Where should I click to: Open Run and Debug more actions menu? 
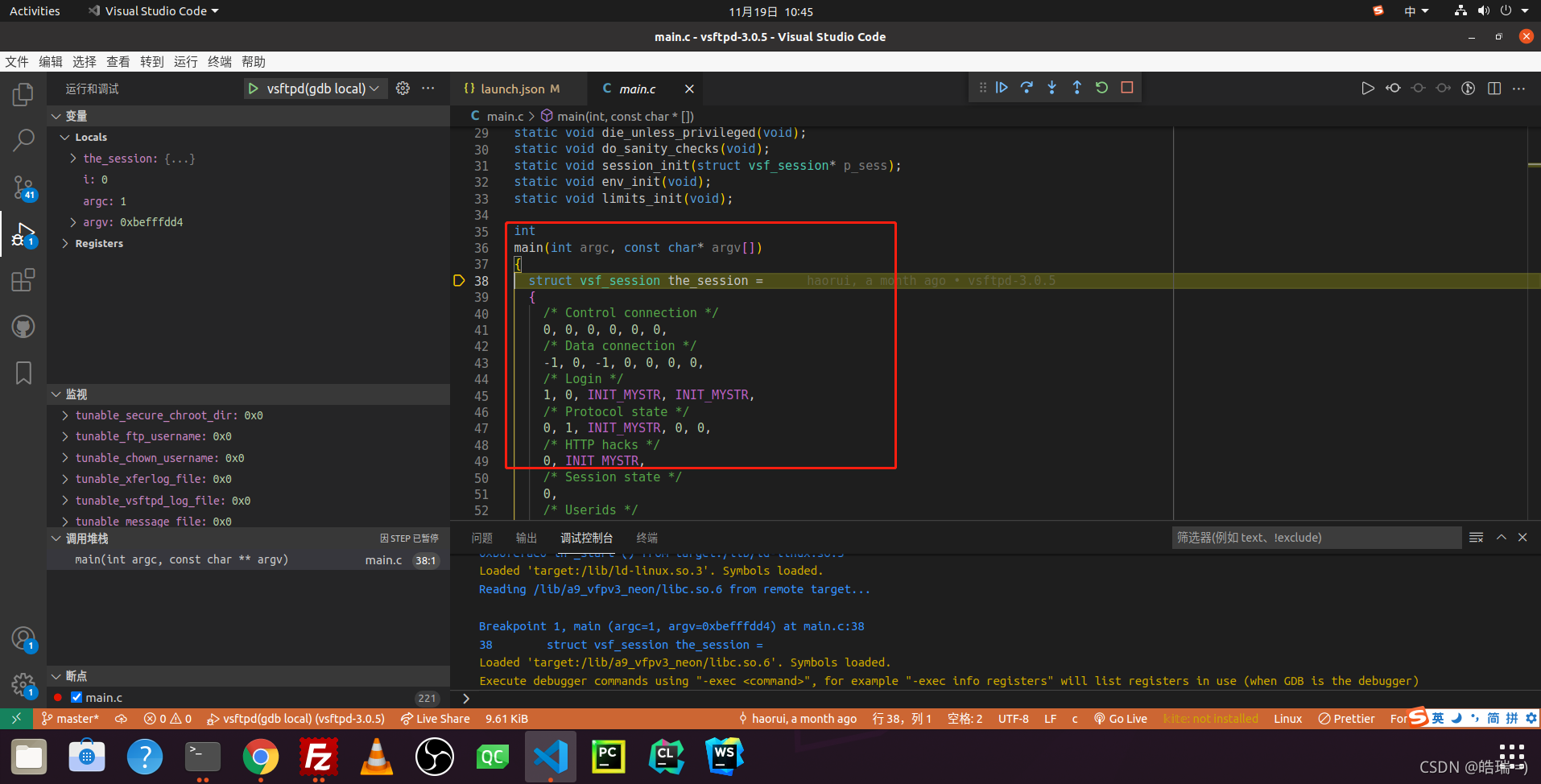428,89
